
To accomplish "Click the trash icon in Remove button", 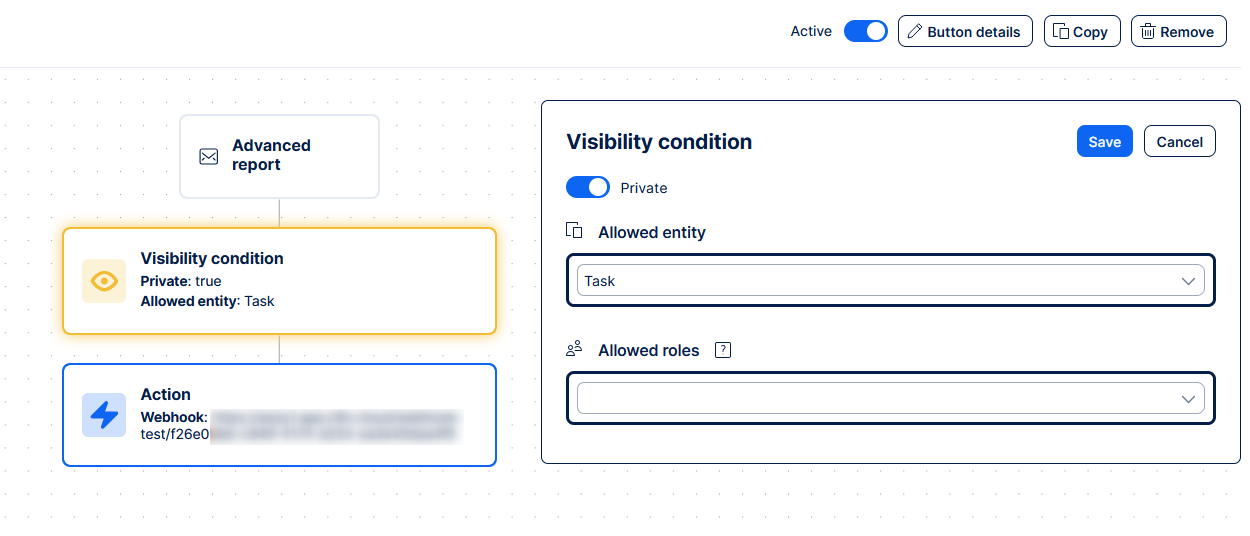I will coord(1148,32).
